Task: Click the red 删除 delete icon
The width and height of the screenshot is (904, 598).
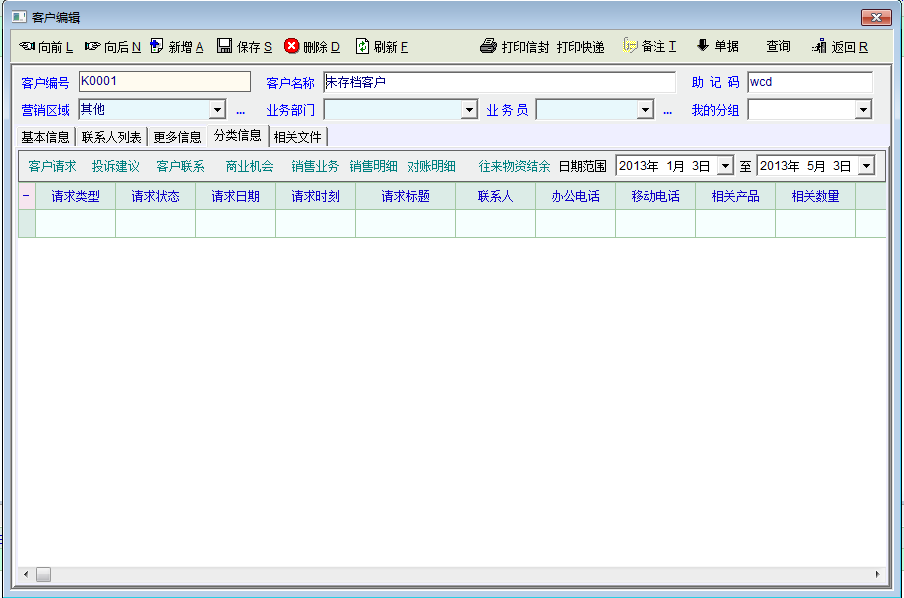Action: [292, 46]
